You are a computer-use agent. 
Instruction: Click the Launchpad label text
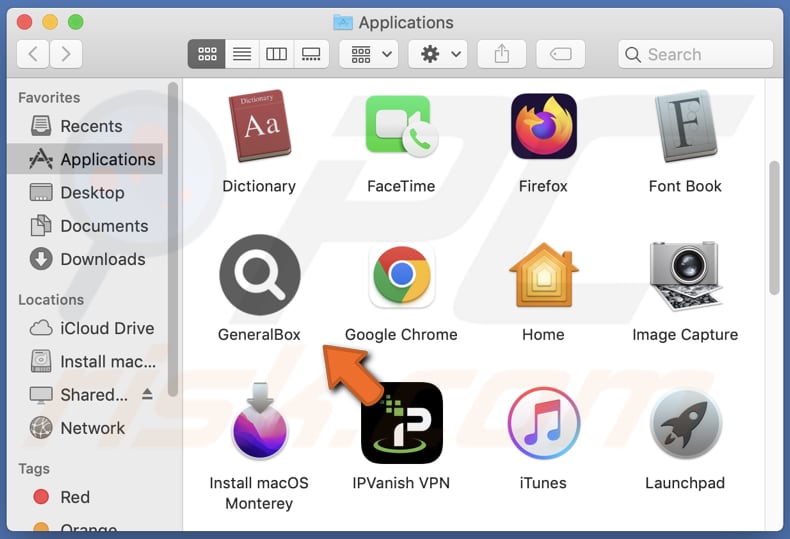(x=685, y=483)
